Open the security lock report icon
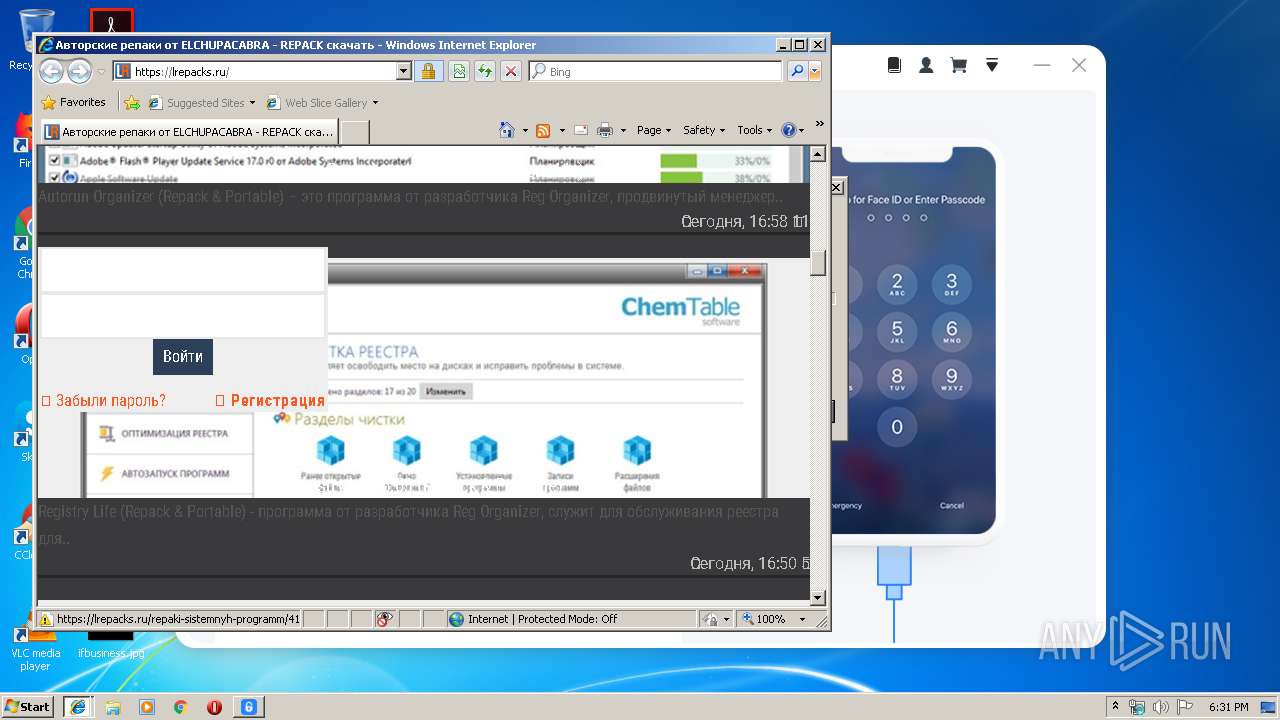 [428, 71]
